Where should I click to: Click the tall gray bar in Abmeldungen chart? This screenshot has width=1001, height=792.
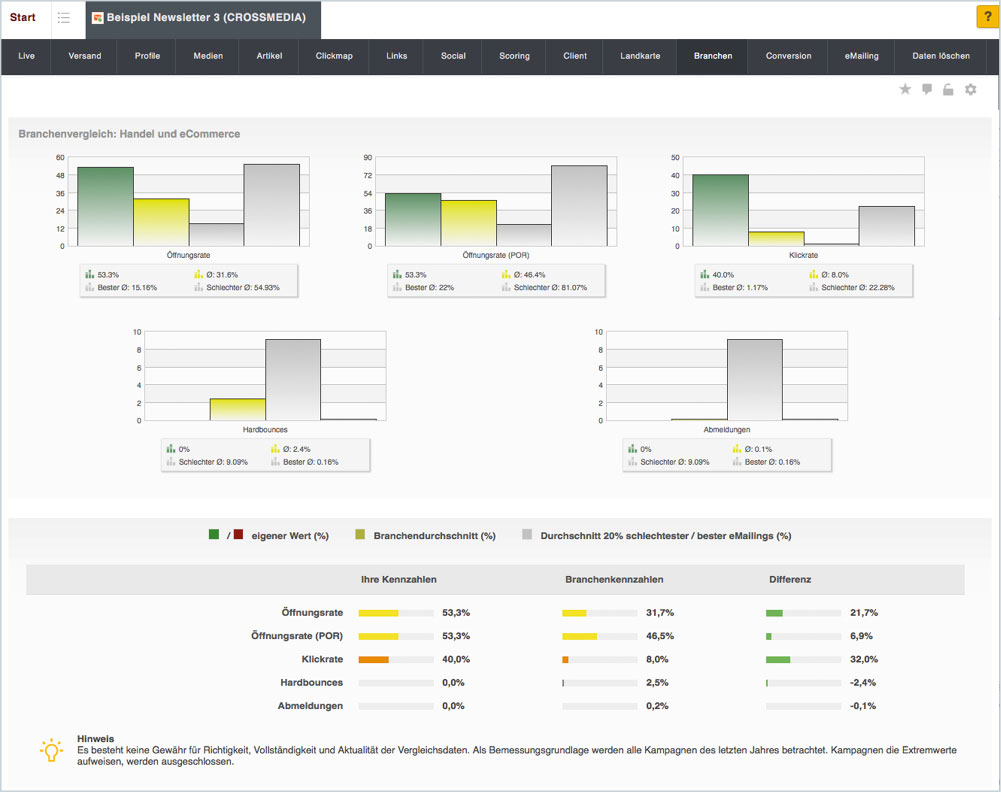754,379
